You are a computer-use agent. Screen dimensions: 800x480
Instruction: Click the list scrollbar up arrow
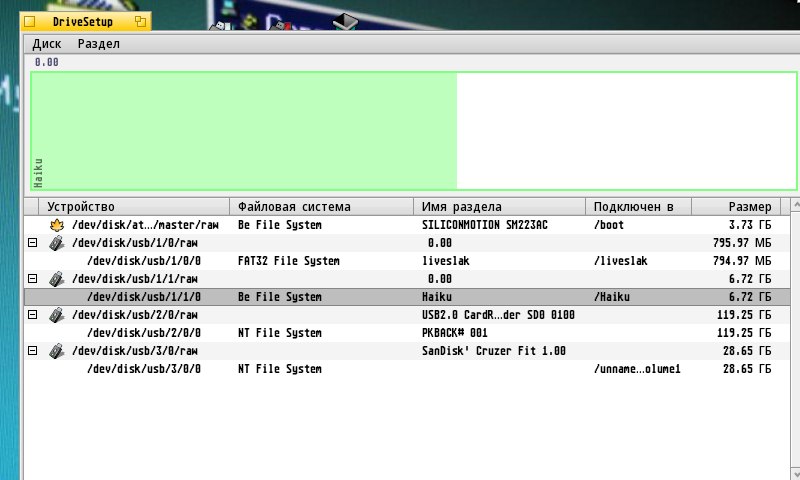pyautogui.click(x=795, y=205)
